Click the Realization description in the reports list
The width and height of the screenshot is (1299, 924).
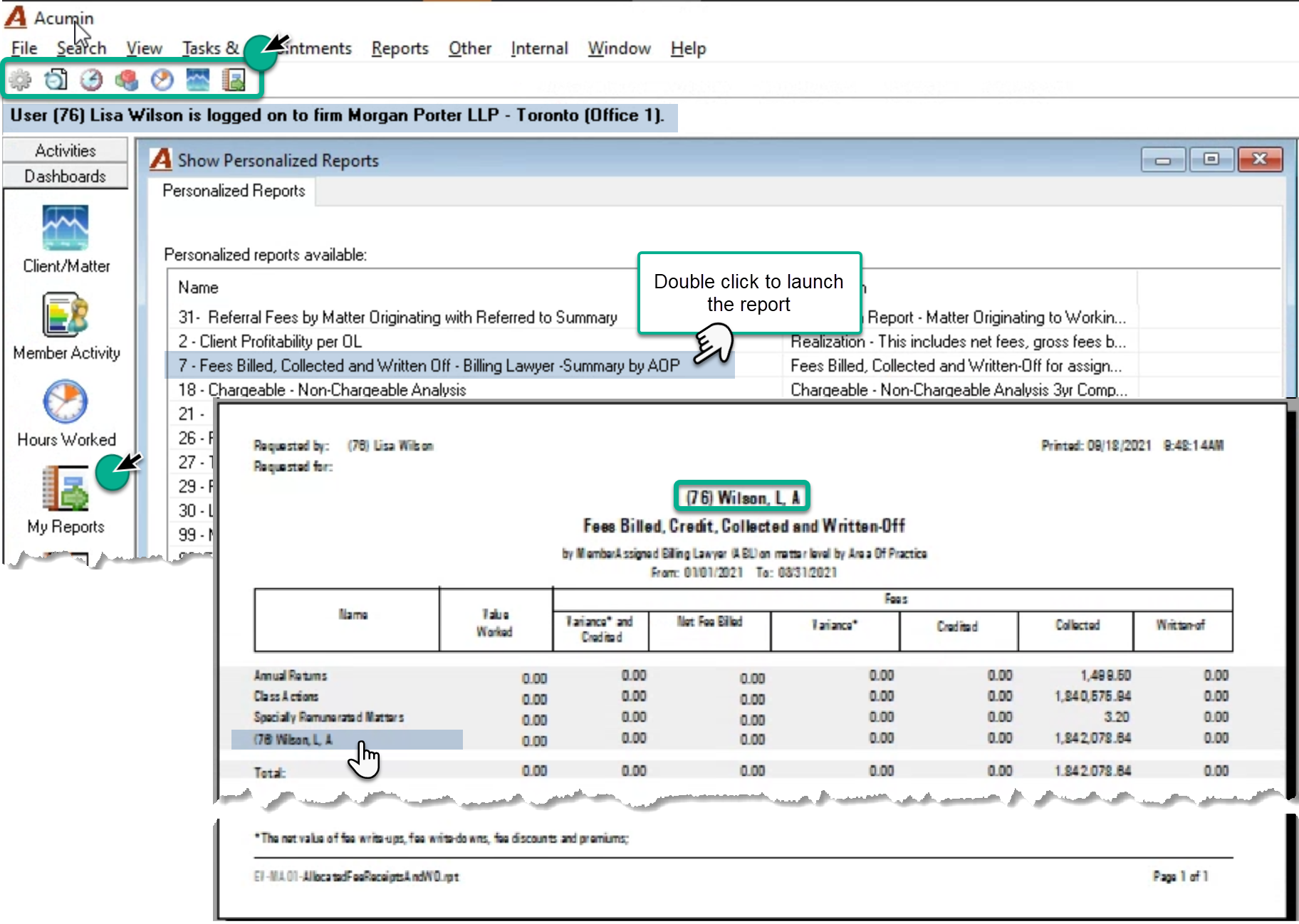[958, 342]
